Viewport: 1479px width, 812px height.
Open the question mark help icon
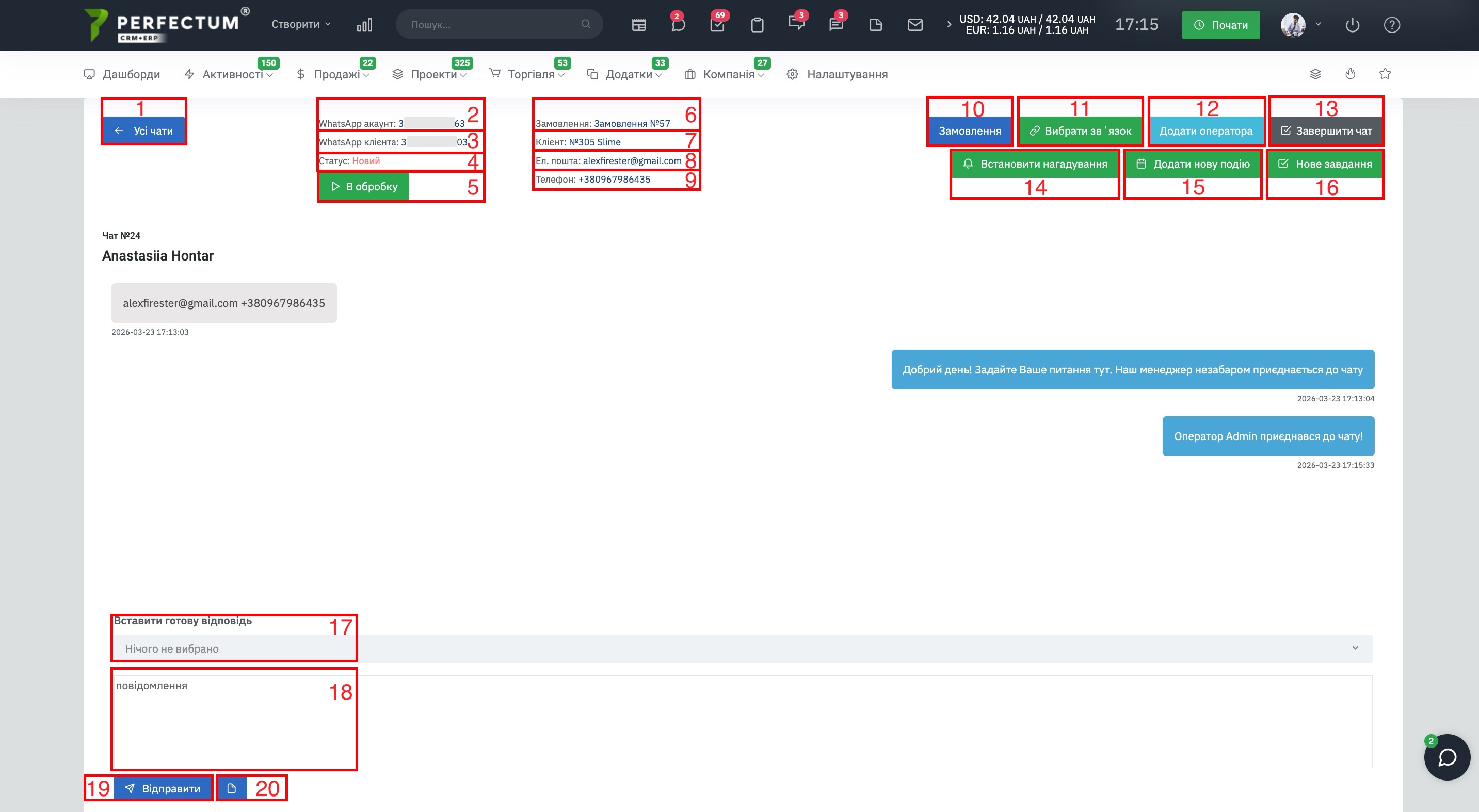1392,25
